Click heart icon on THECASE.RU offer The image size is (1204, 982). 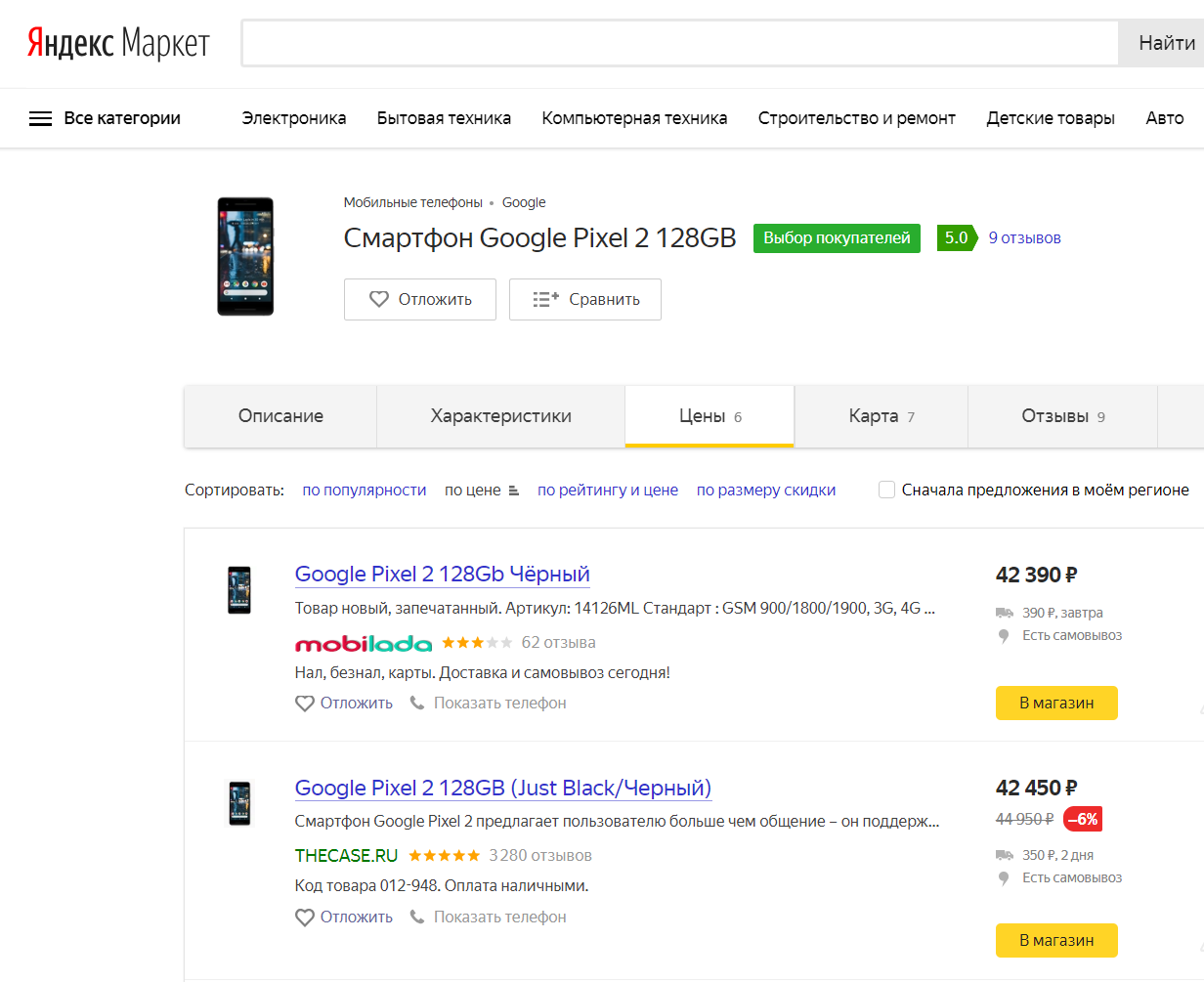pos(305,917)
